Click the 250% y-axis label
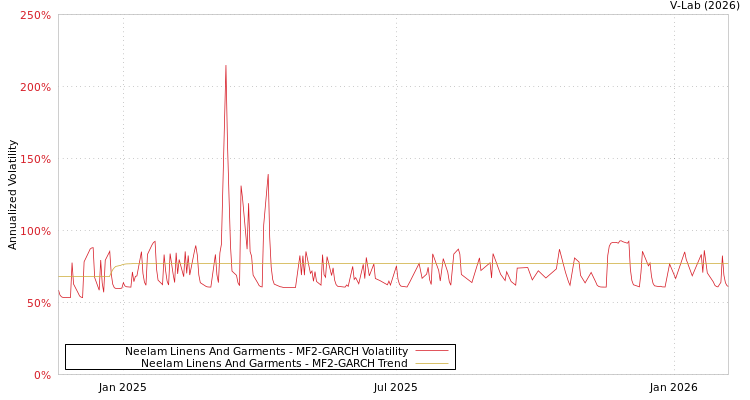Viewport: 750px width, 400px height. (35, 15)
